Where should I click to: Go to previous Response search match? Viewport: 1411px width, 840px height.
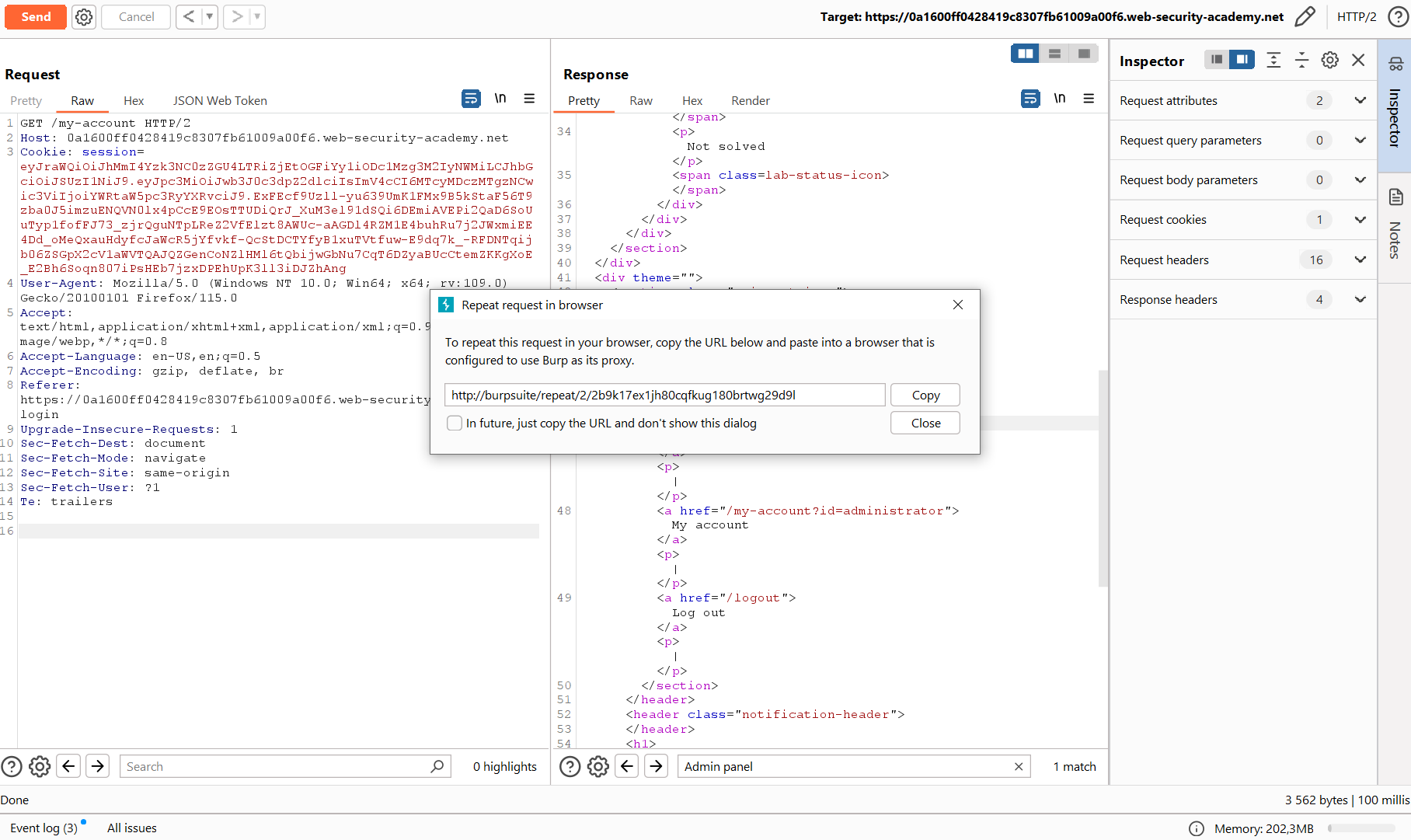pyautogui.click(x=627, y=766)
